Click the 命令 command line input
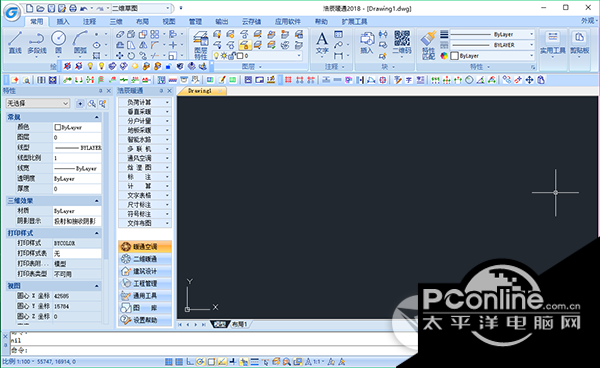 214,350
